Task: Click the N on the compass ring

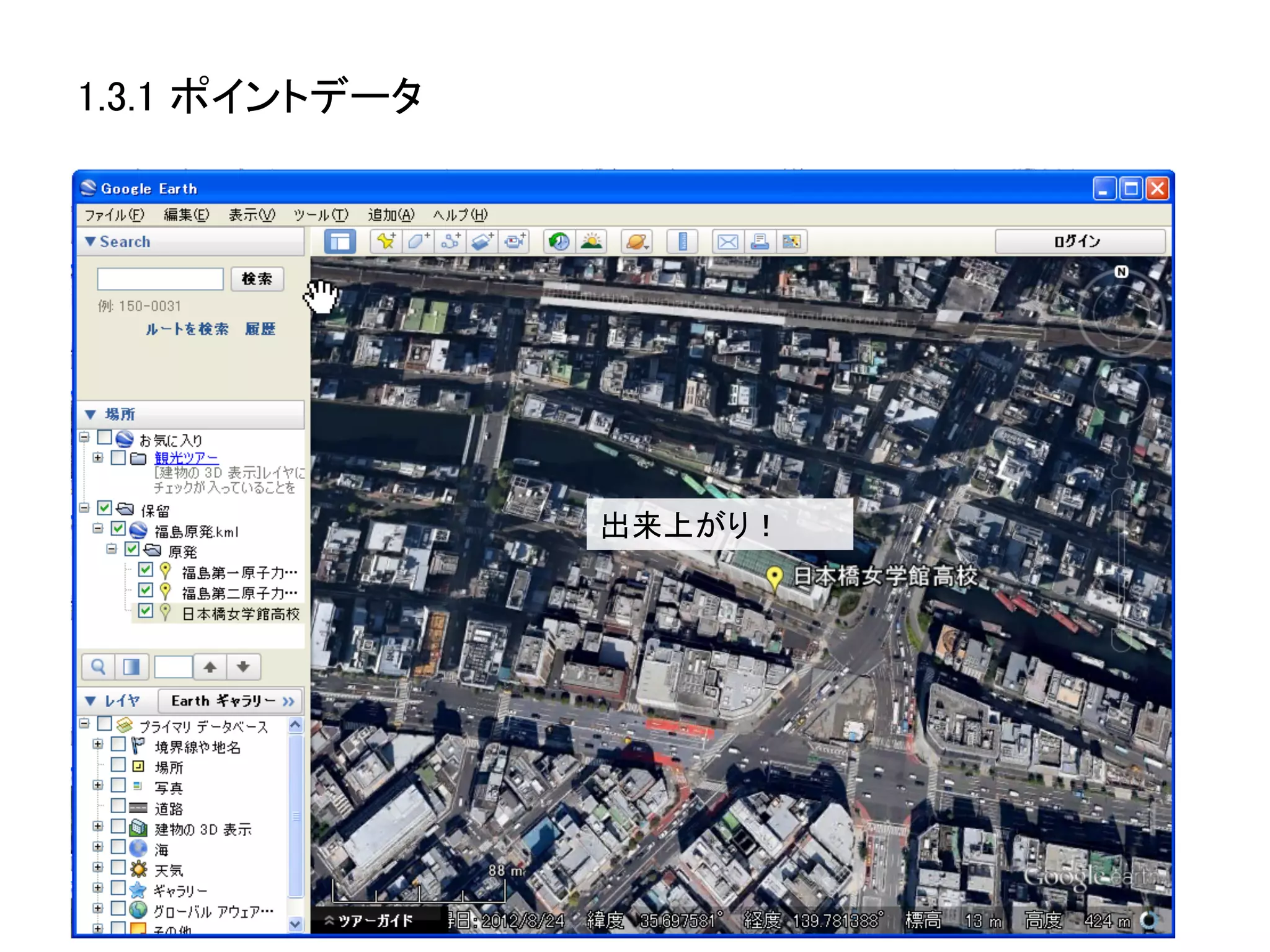Action: coord(1121,271)
